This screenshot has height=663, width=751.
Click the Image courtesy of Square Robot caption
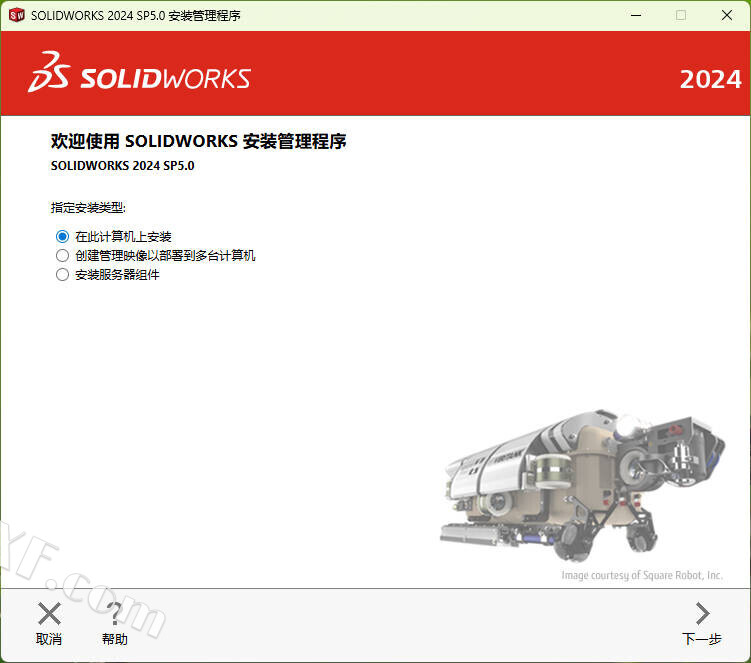click(x=641, y=575)
